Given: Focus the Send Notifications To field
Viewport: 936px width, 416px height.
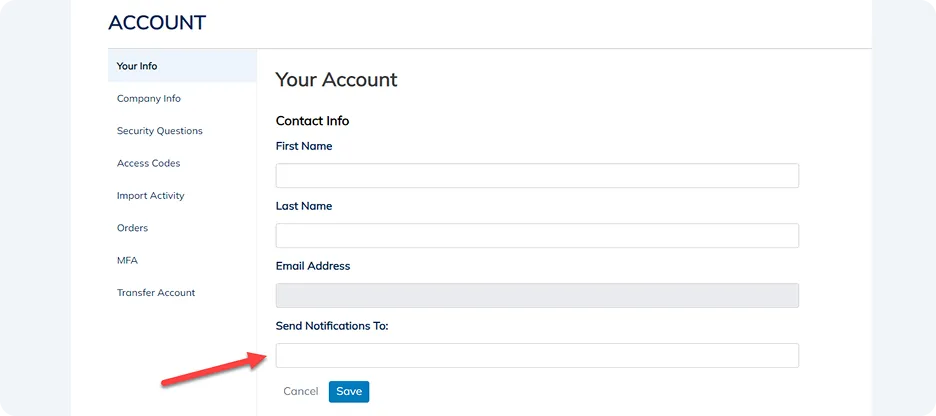Looking at the screenshot, I should (537, 355).
